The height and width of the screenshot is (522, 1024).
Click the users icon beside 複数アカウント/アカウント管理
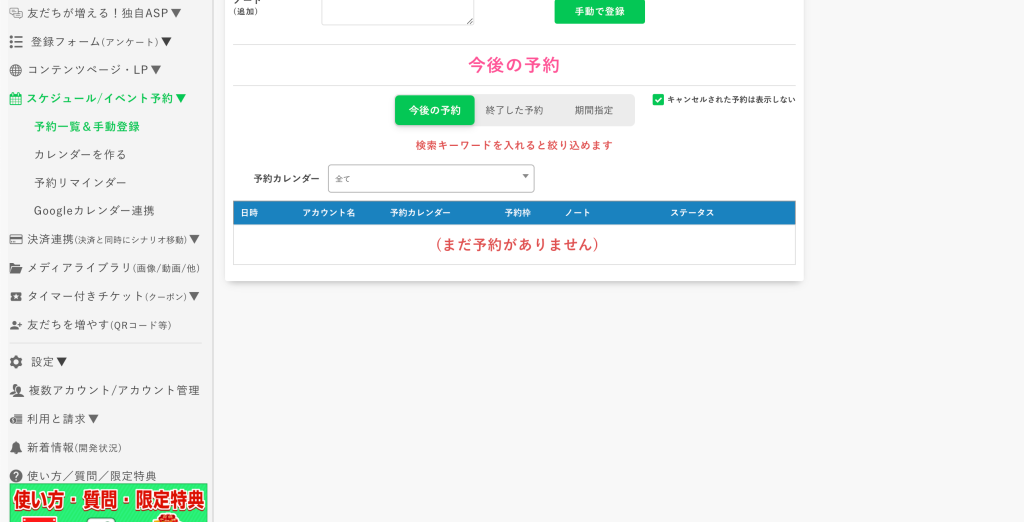(x=16, y=390)
